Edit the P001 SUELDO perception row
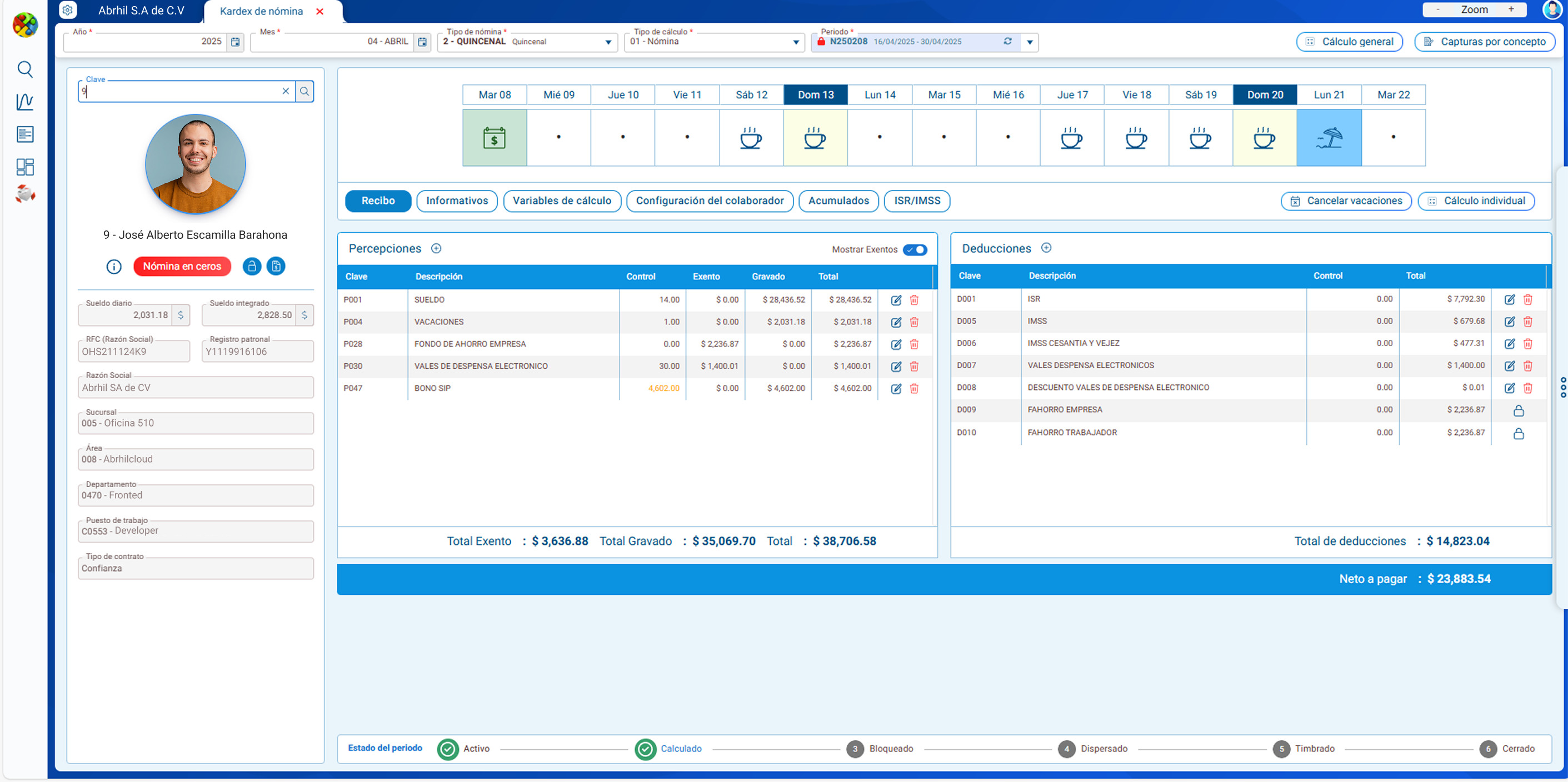1568x782 pixels. 896,300
